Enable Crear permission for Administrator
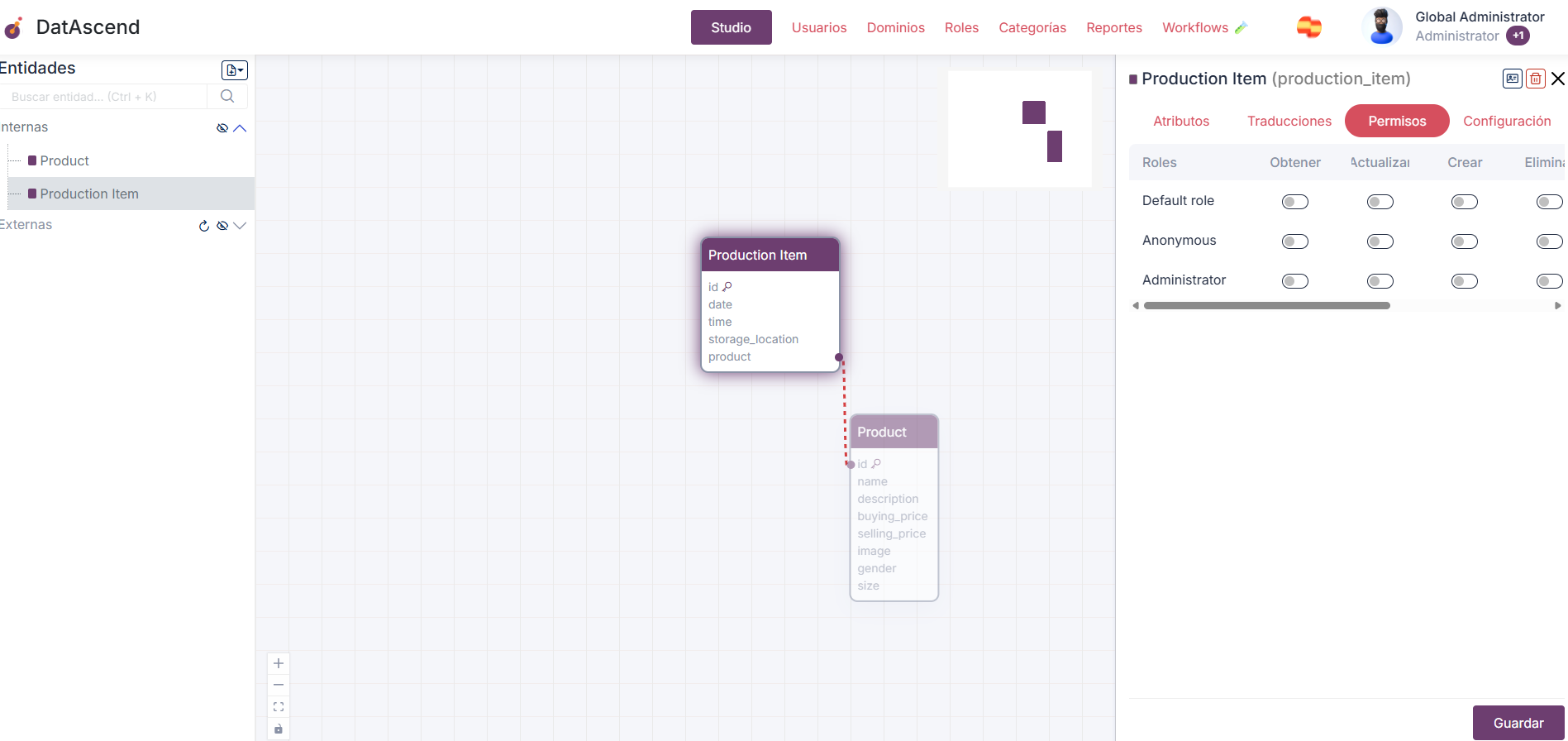The image size is (1568, 741). pos(1464,281)
